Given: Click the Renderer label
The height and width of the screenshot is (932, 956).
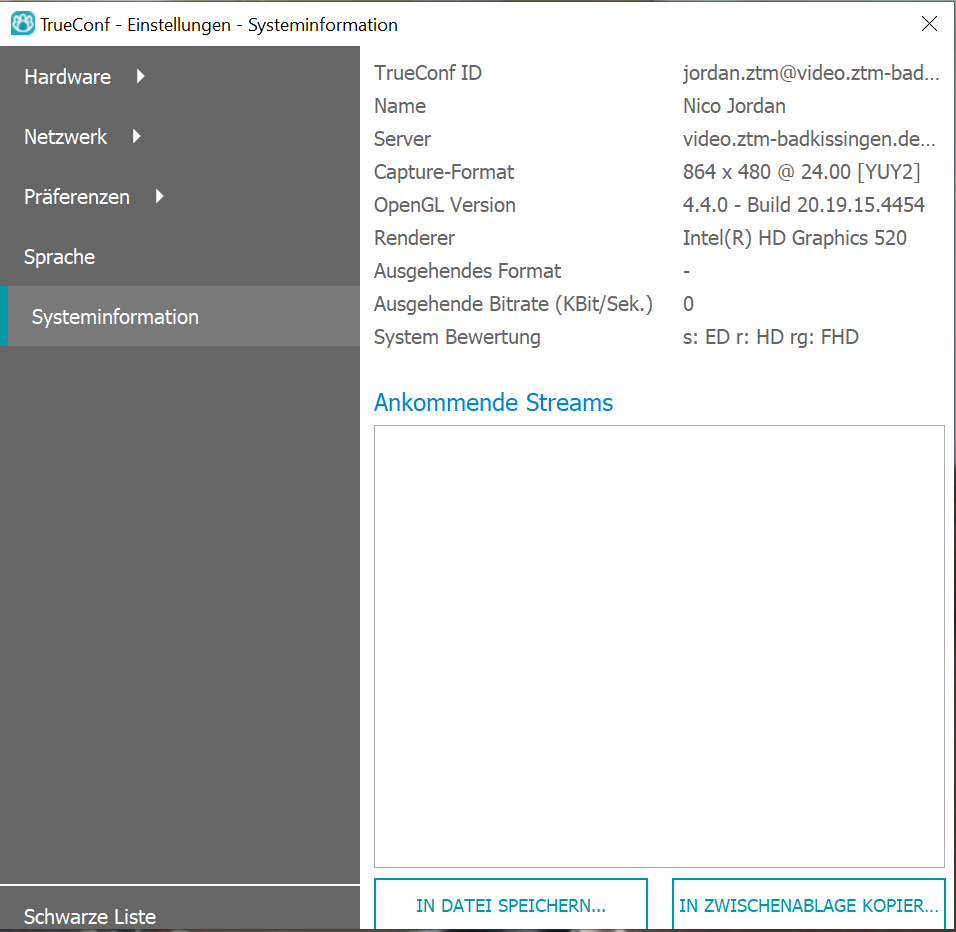Looking at the screenshot, I should tap(415, 238).
